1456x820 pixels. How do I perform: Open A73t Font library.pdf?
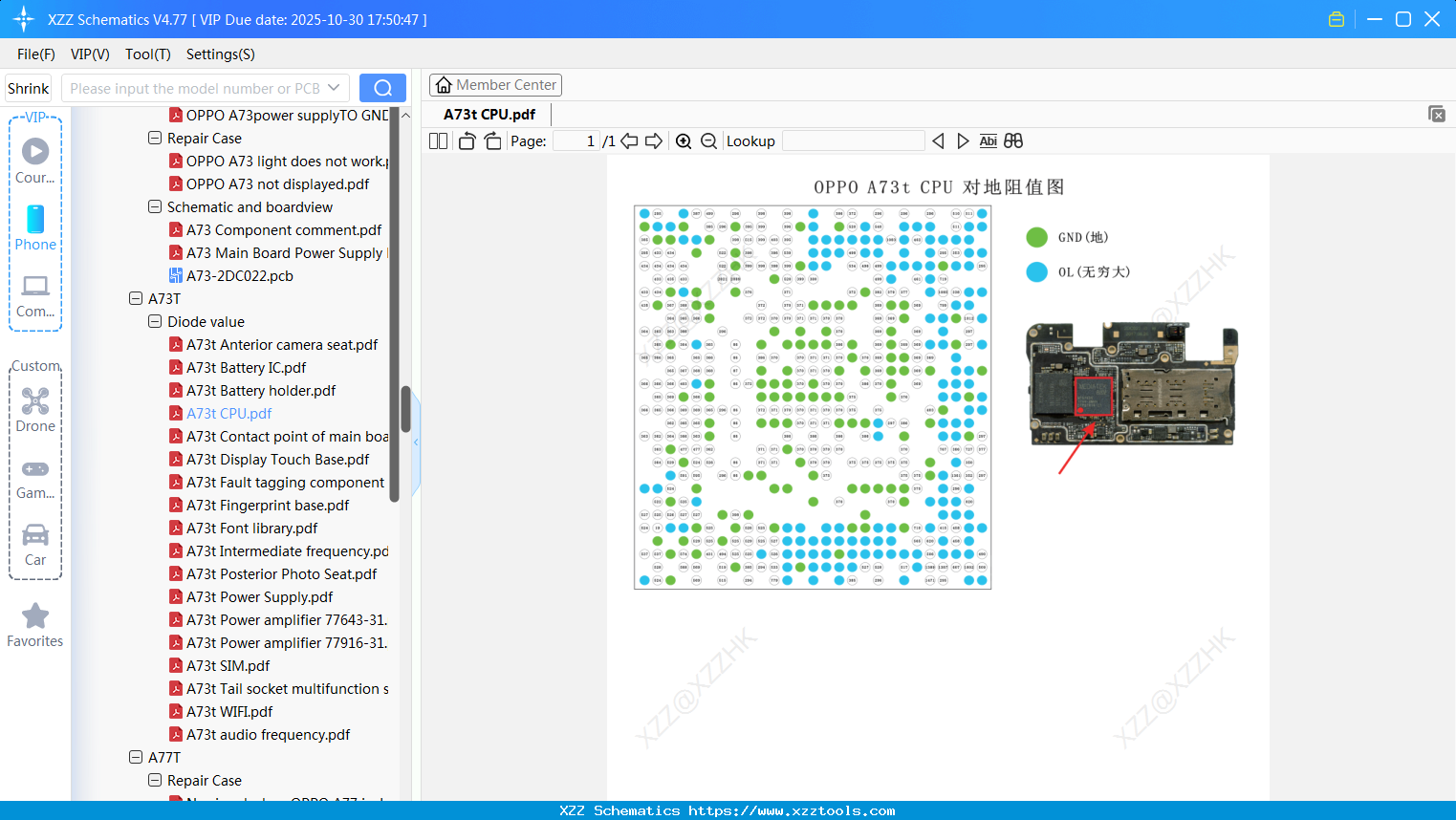coord(252,528)
